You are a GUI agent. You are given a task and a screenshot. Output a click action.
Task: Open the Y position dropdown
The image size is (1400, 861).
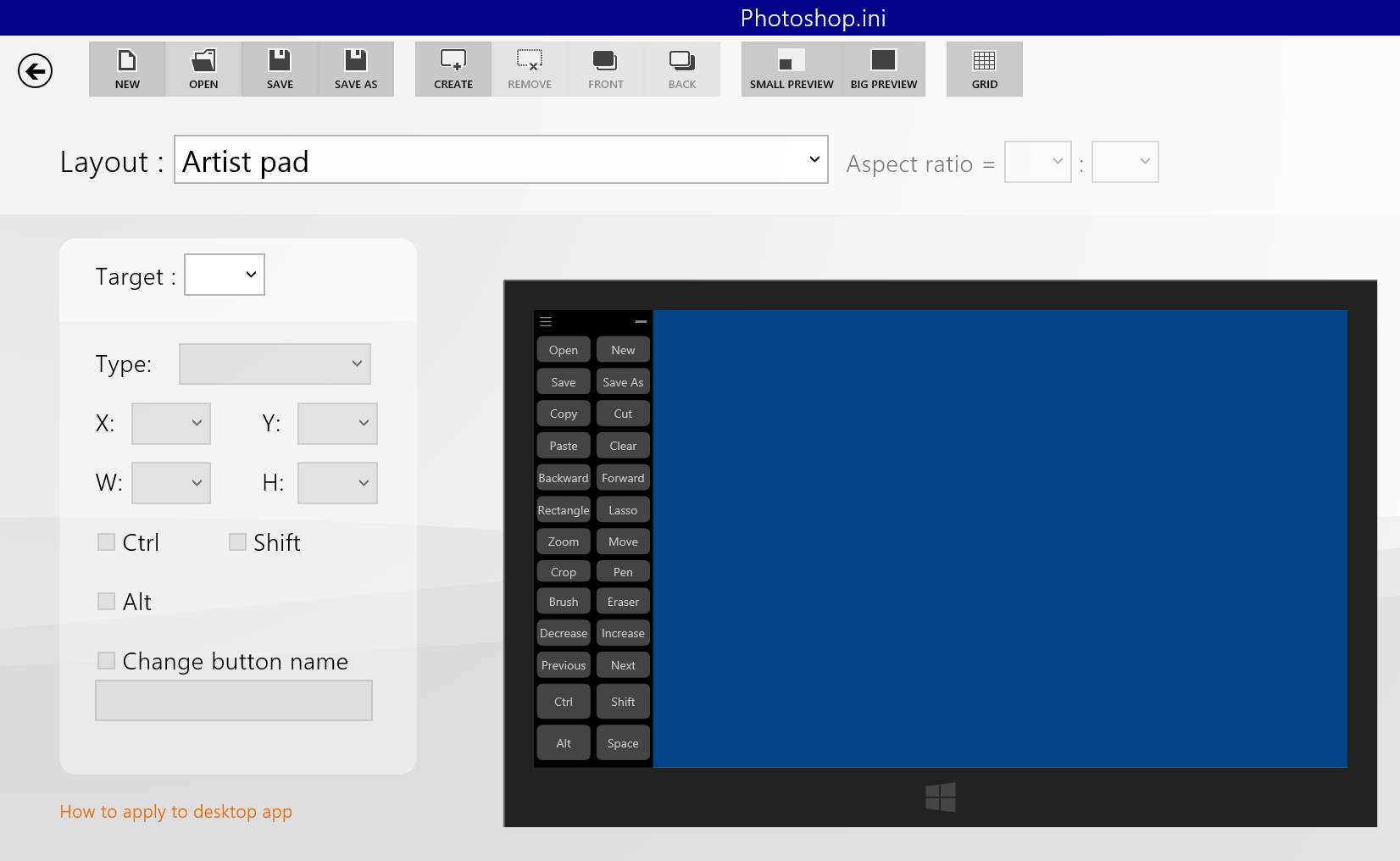pyautogui.click(x=337, y=424)
